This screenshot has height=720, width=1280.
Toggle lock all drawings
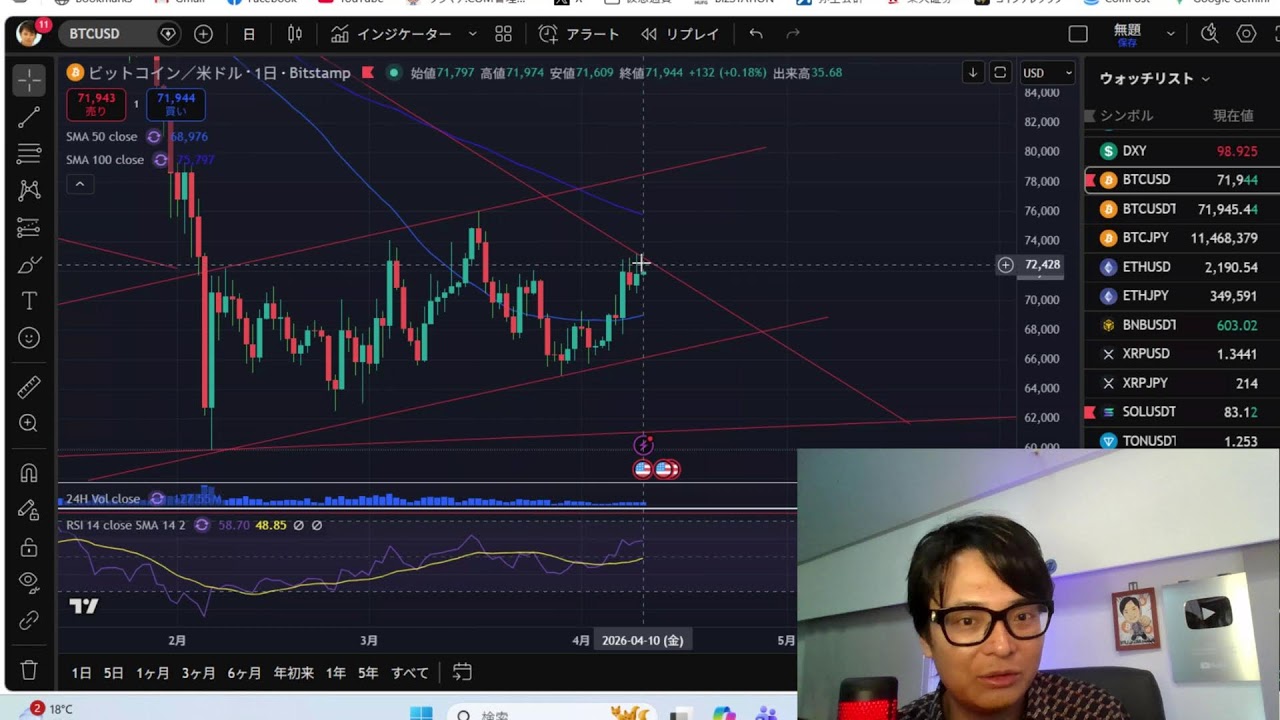(29, 547)
